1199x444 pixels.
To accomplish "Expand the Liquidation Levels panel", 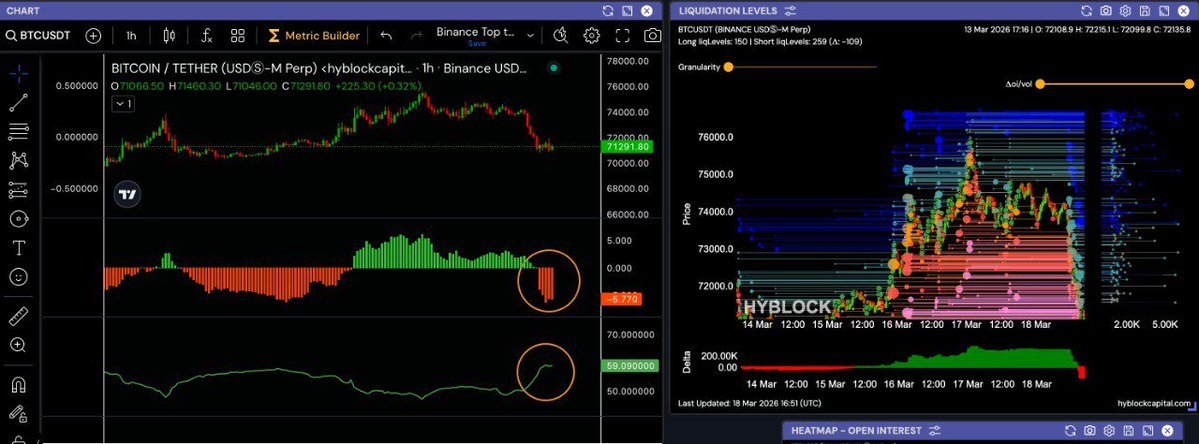I will [x=1163, y=11].
